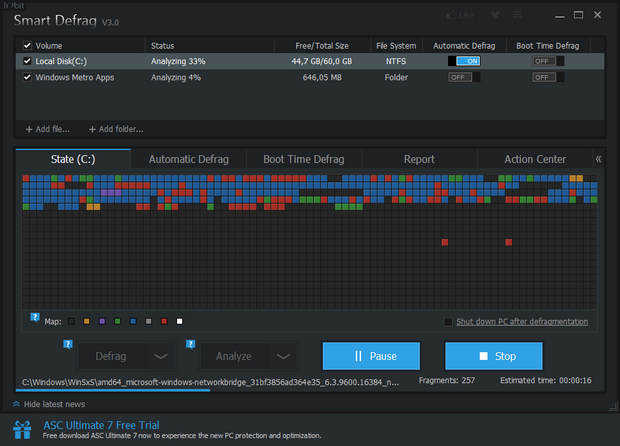Click the Automatic Defrag column header
620x446 pixels.
(x=464, y=46)
